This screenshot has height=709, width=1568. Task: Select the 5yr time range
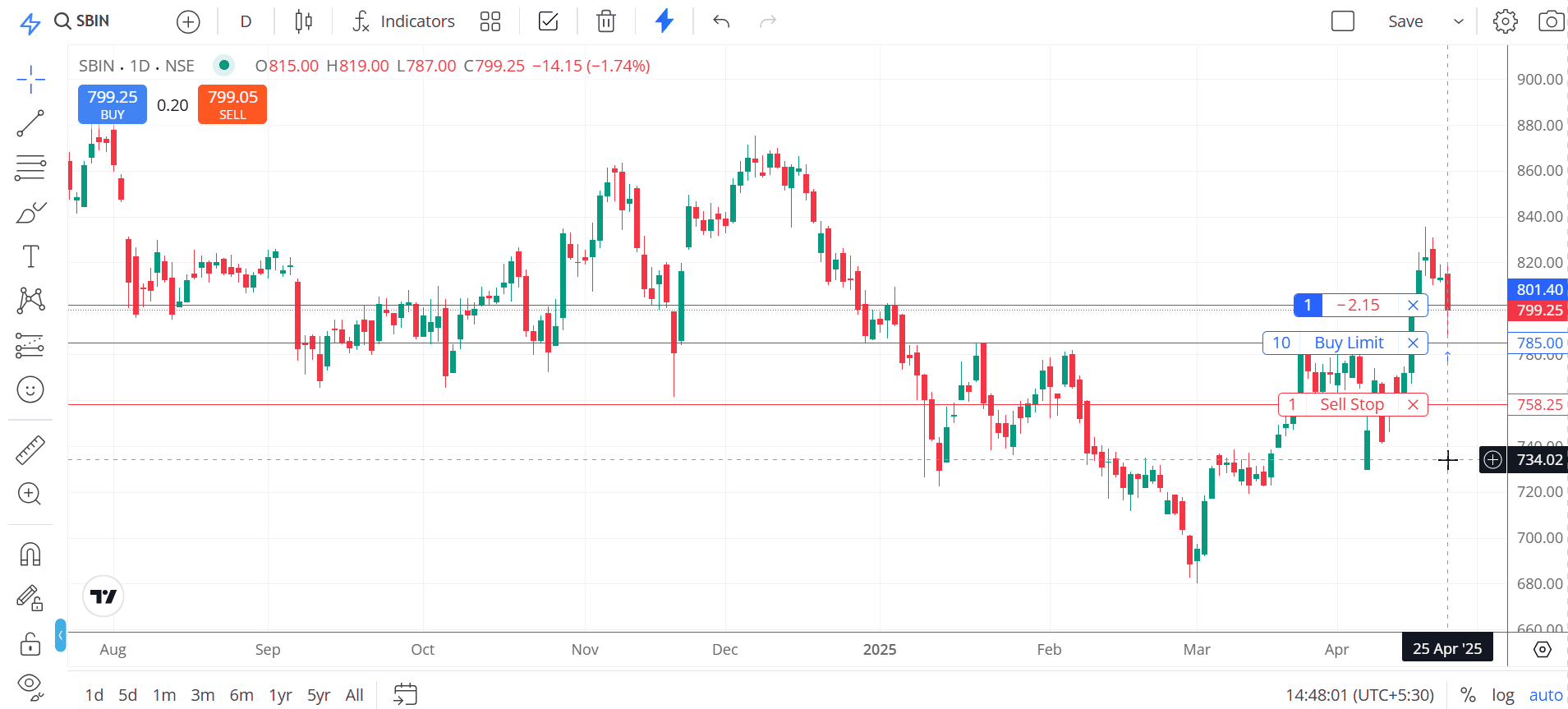coord(319,695)
